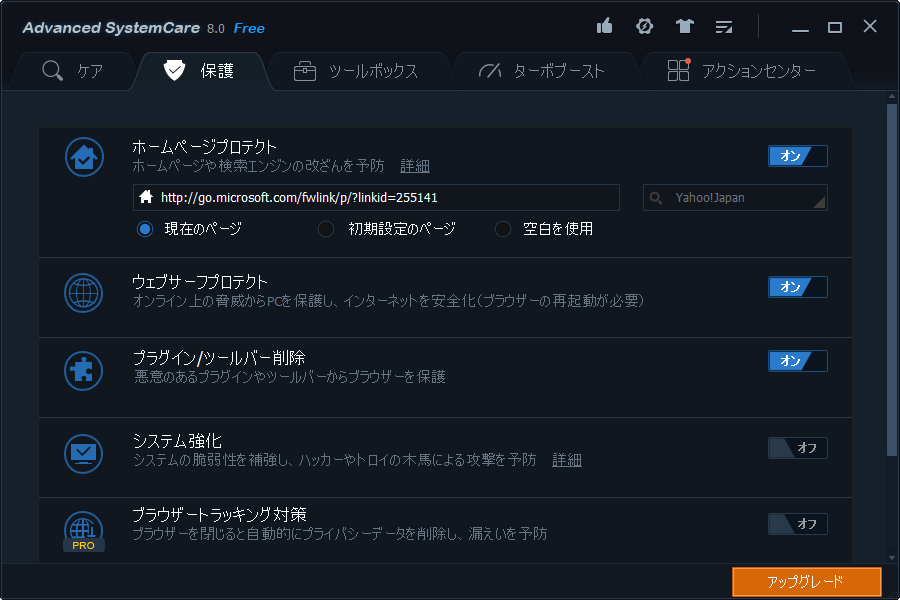Click the PRO browser tracking globe icon
This screenshot has width=900, height=600.
pos(83,527)
